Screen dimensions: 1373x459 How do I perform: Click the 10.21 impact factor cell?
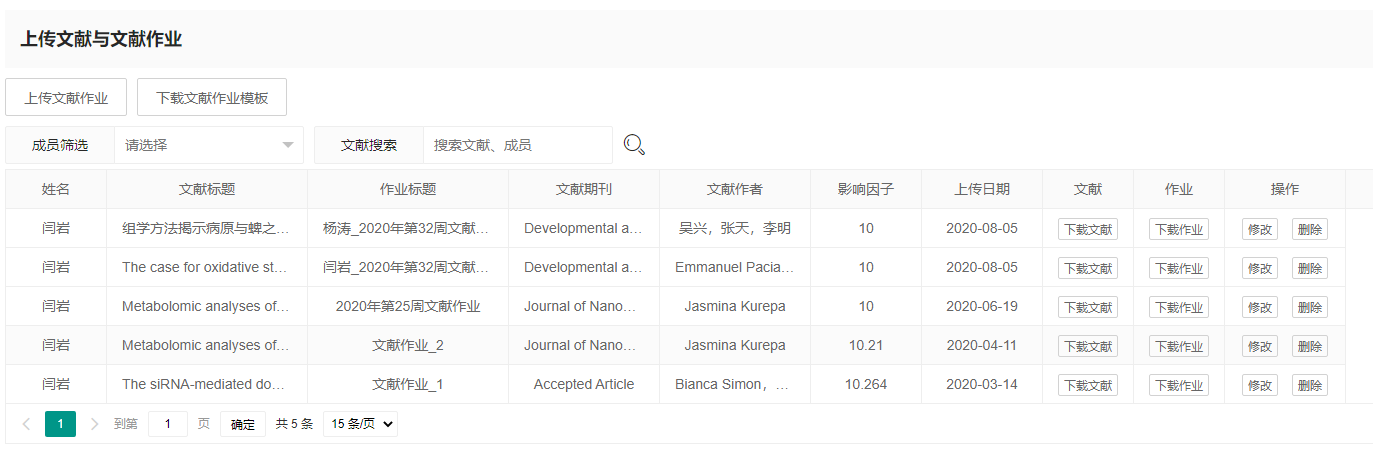[866, 345]
